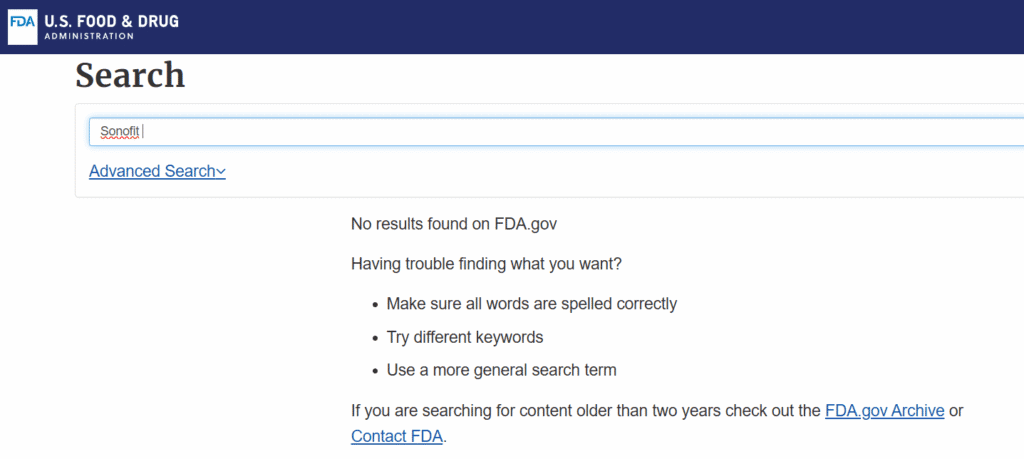Click the Having trouble finding text

487,264
